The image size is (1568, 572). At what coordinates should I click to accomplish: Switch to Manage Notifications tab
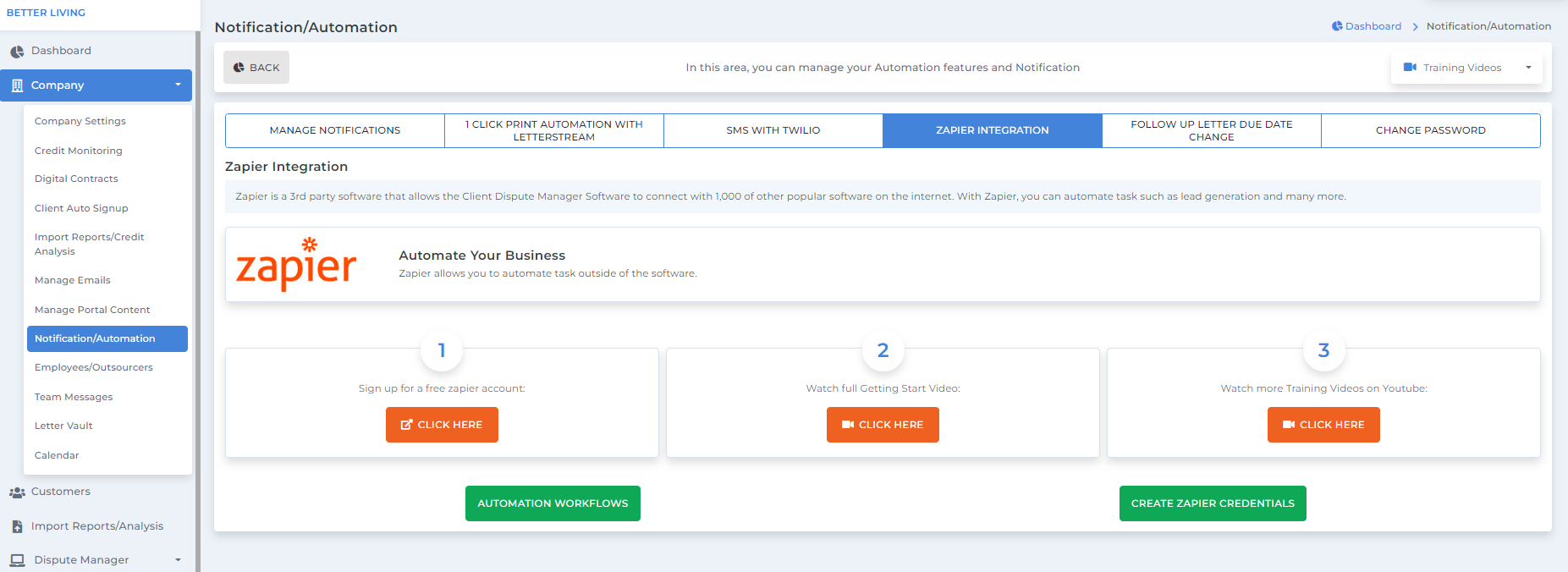point(335,130)
